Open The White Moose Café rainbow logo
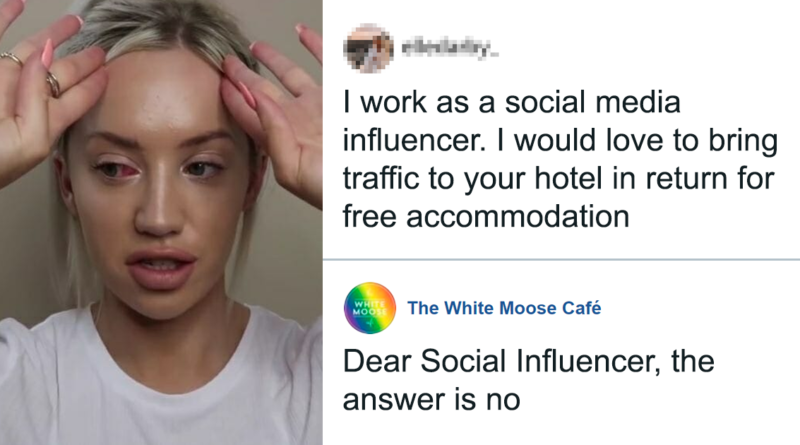The height and width of the screenshot is (445, 800). pos(370,308)
